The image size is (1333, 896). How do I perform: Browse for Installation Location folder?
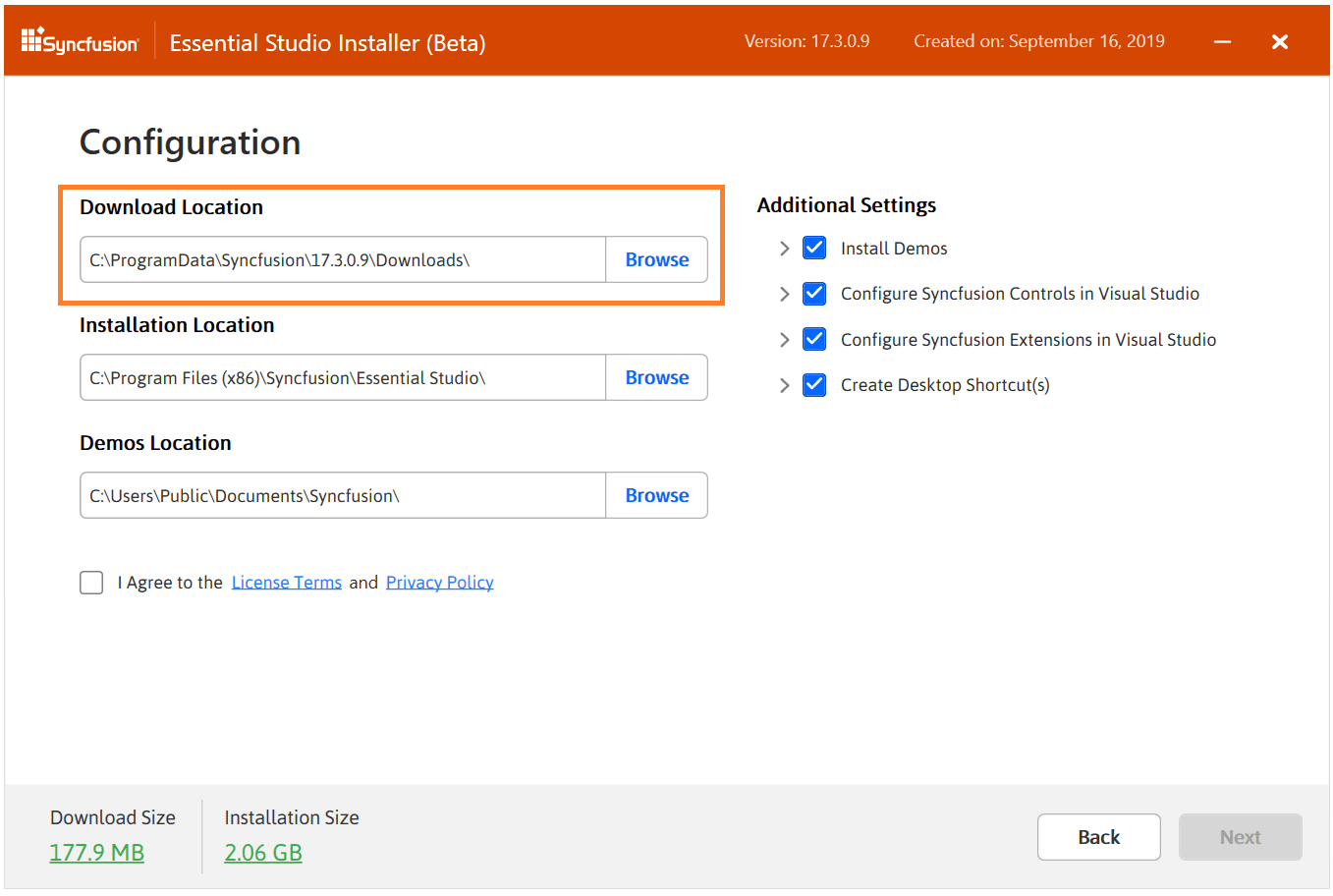point(656,377)
